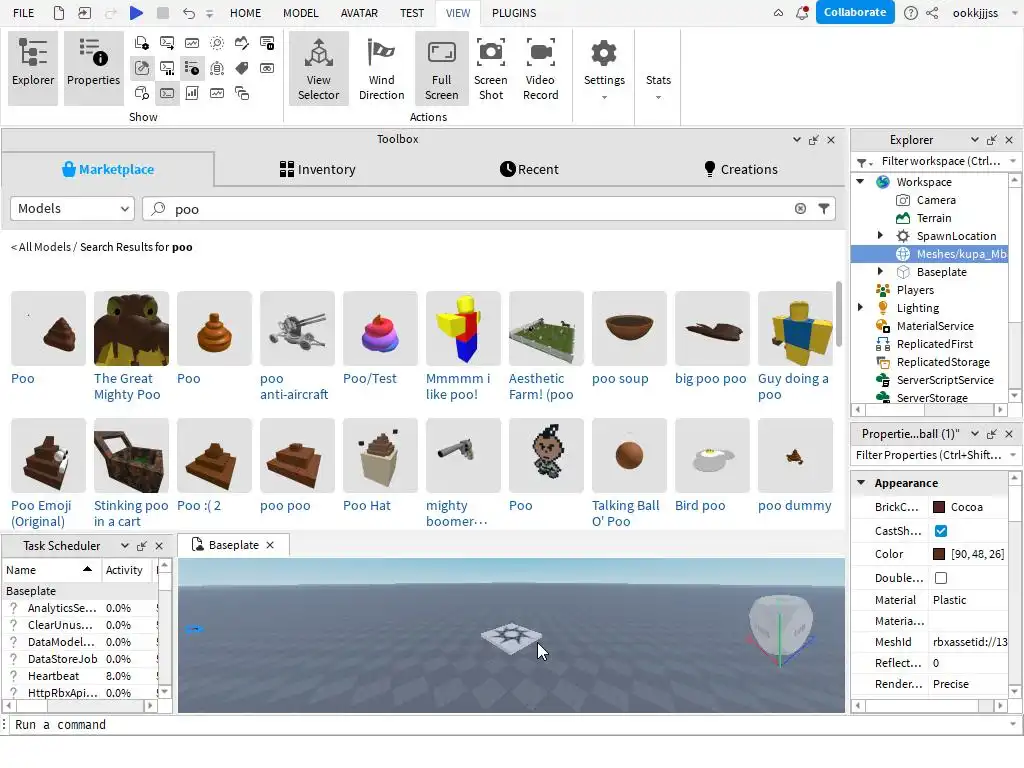
Task: Open the Recent tab in Toolbox
Action: pyautogui.click(x=529, y=169)
